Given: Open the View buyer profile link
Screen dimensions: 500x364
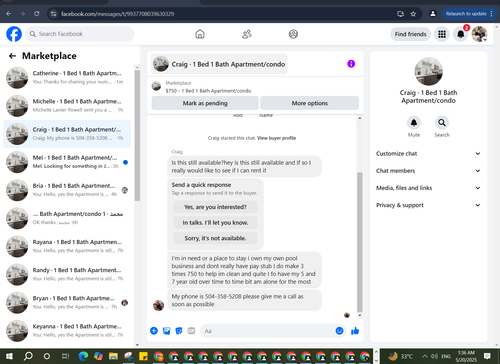Looking at the screenshot, I should click(x=276, y=138).
